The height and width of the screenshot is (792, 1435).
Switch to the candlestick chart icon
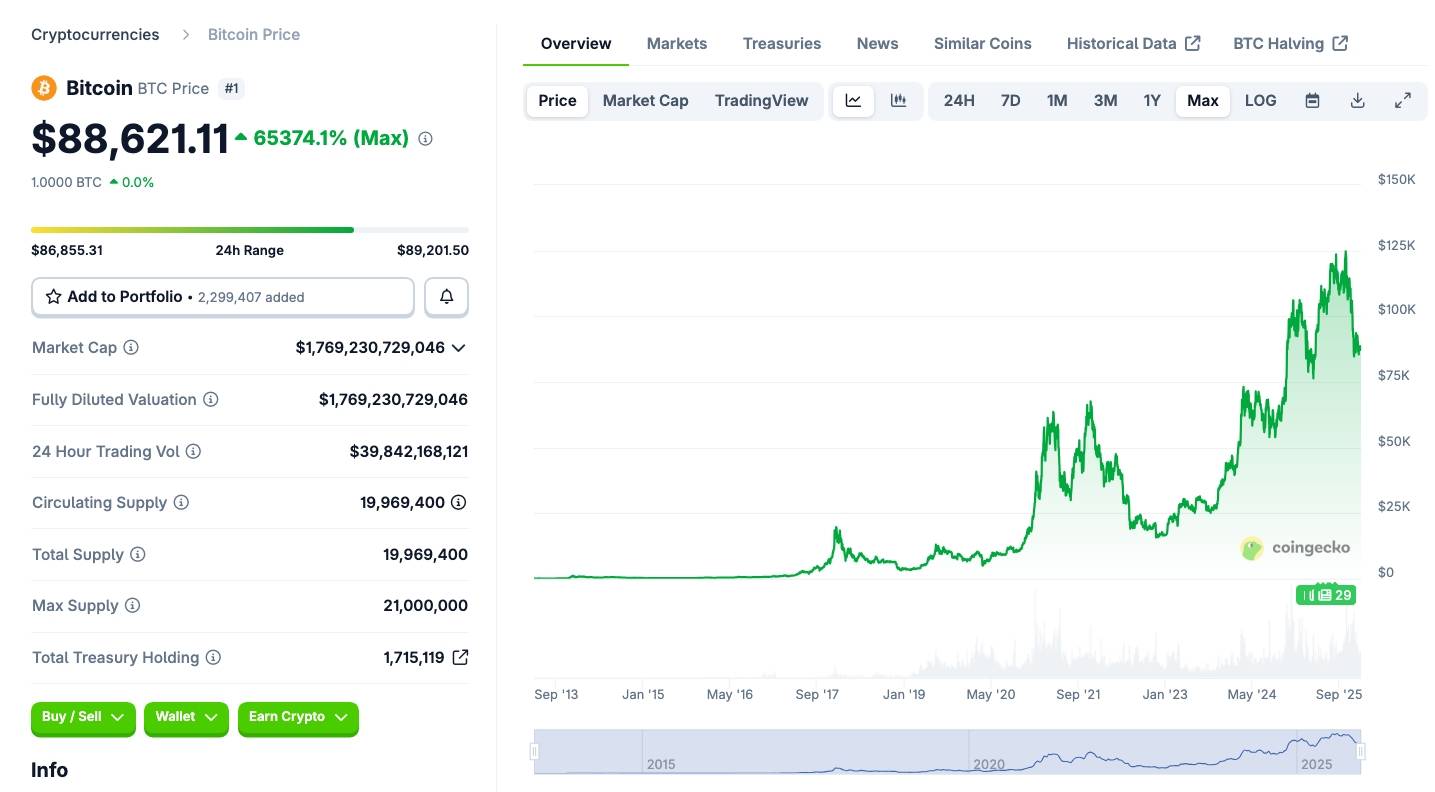[x=898, y=100]
